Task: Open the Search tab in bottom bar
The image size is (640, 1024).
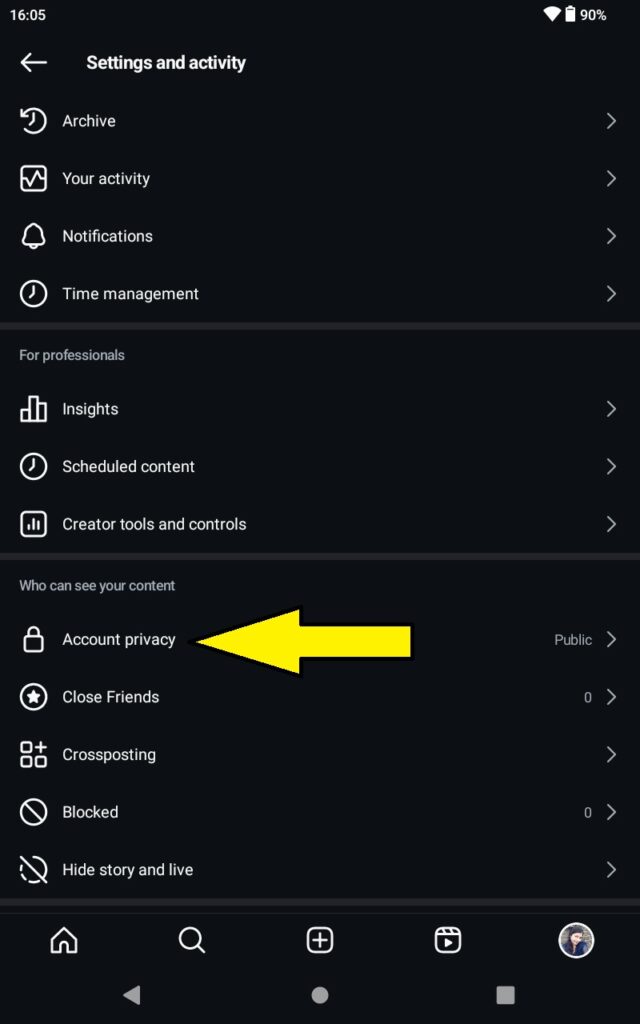Action: point(192,940)
